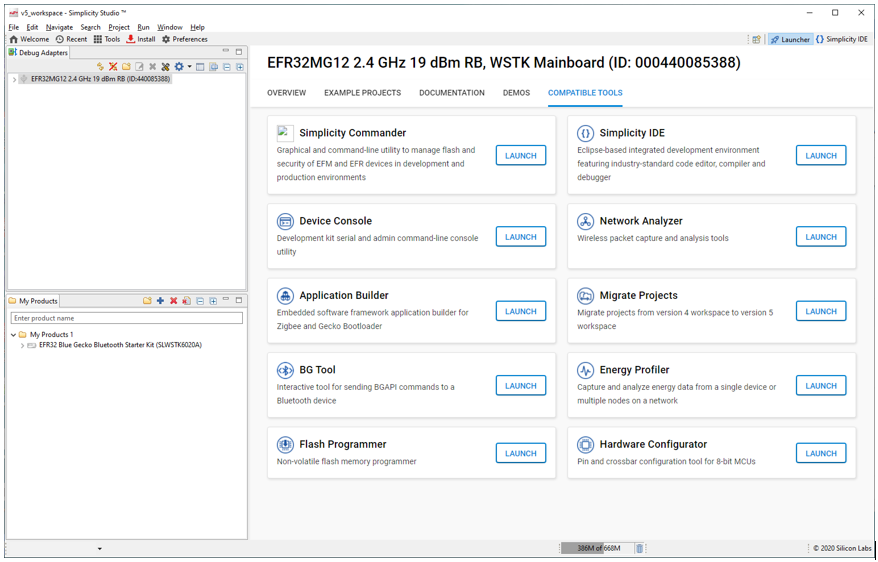Click the Hardware Configurator chip icon
The height and width of the screenshot is (562, 878).
click(x=585, y=444)
